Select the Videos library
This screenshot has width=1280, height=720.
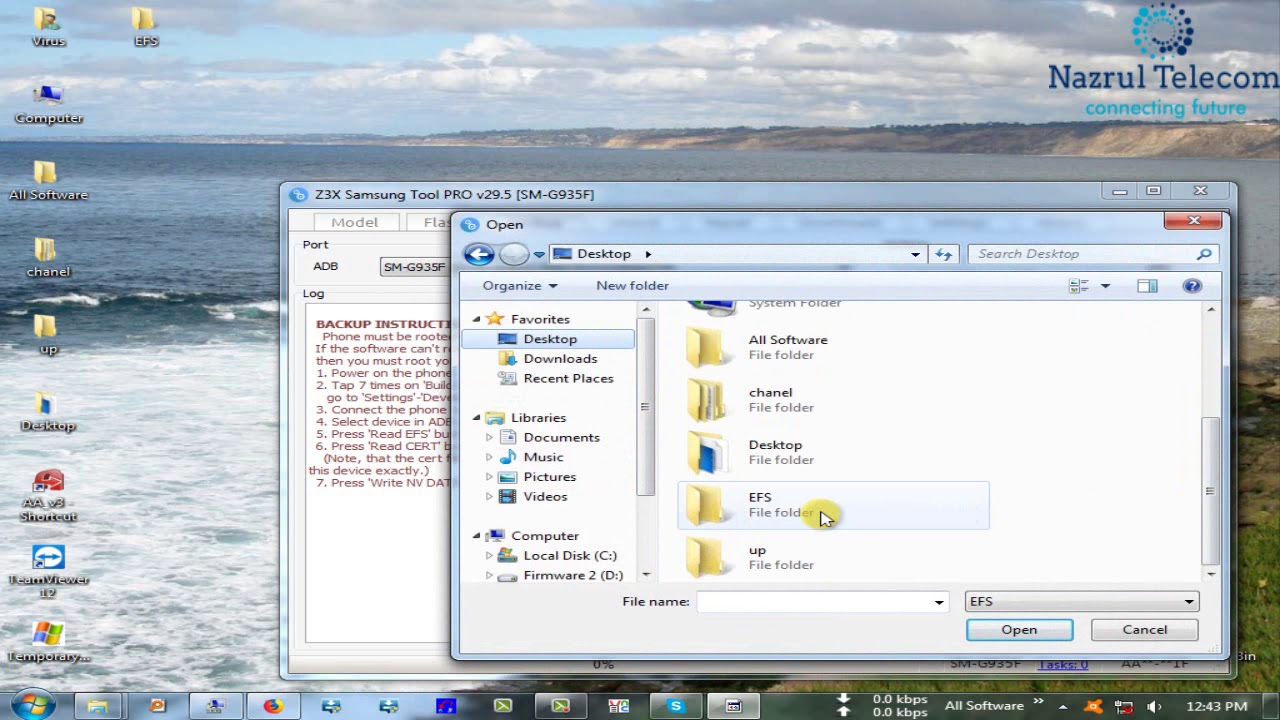pyautogui.click(x=545, y=497)
